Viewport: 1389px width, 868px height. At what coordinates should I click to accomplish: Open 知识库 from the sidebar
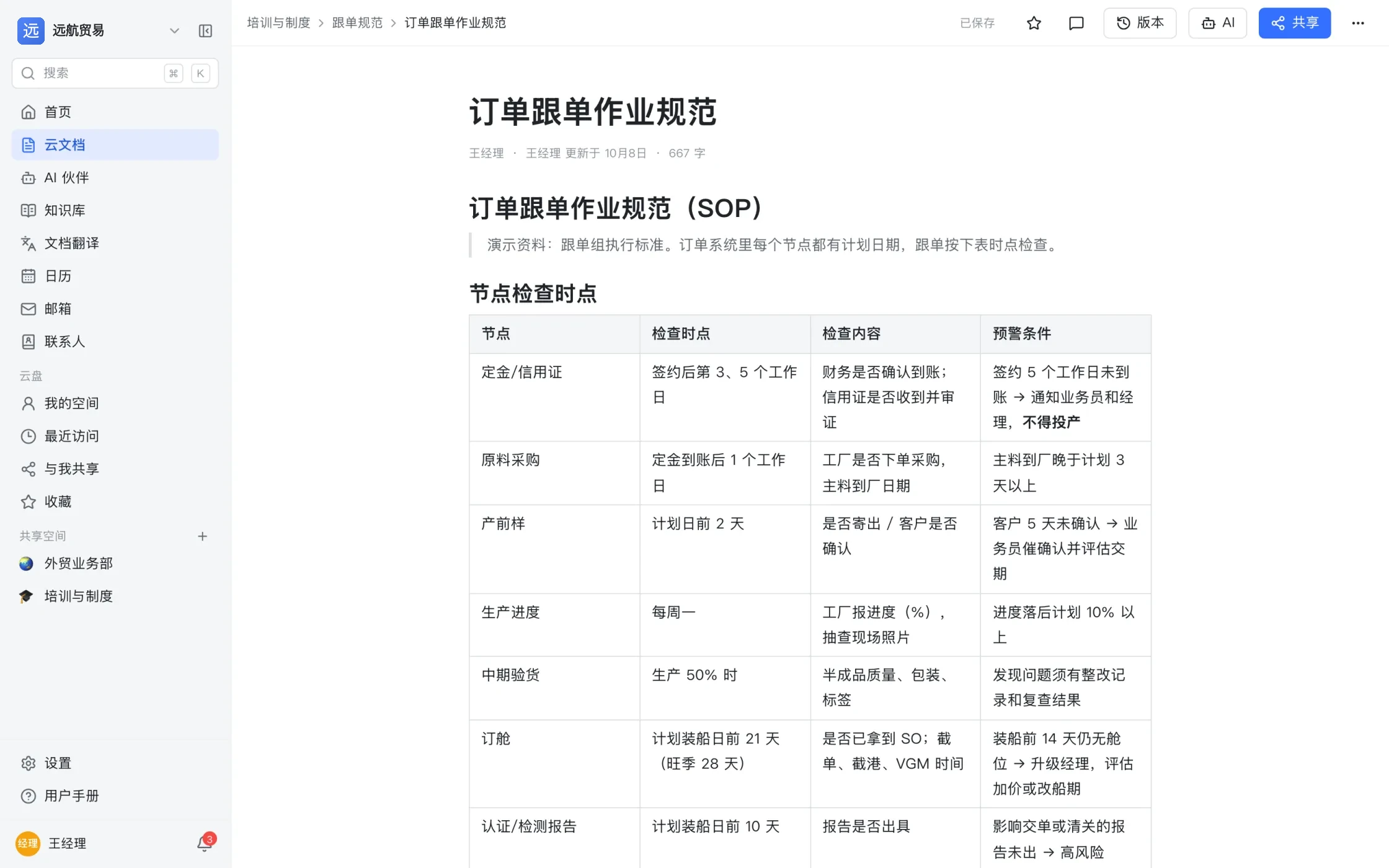click(115, 211)
